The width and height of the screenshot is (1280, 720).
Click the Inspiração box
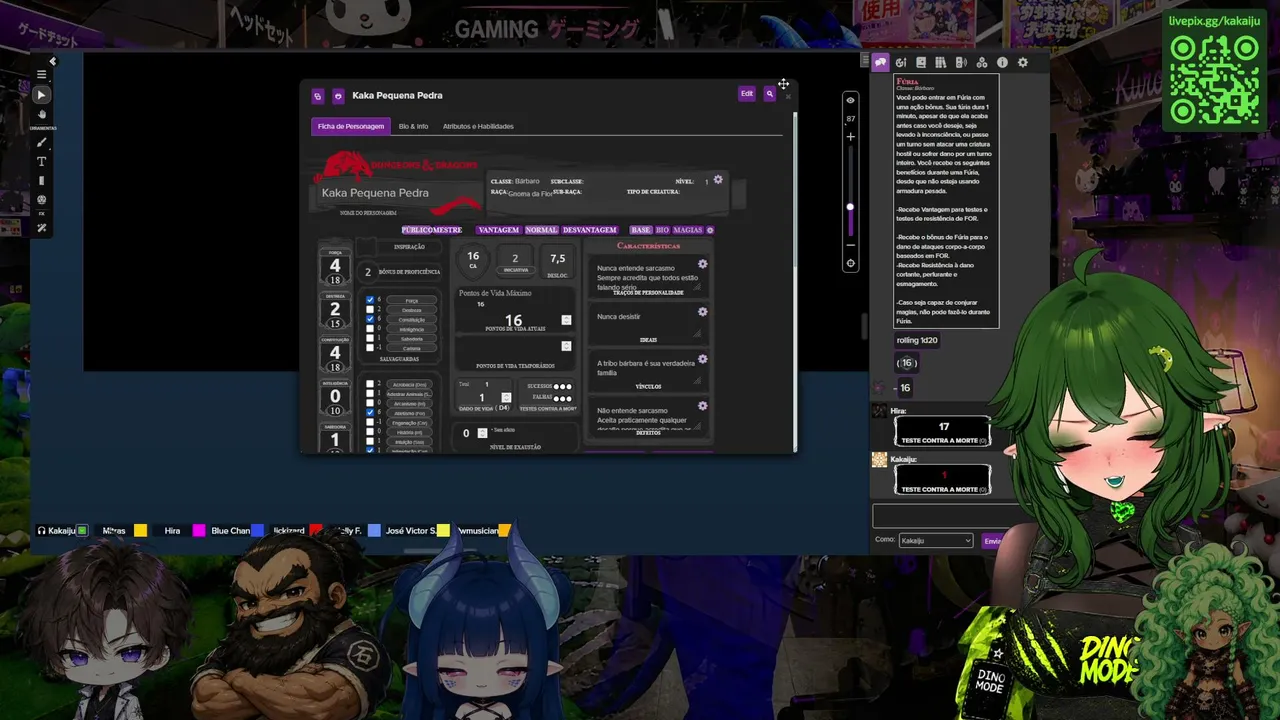point(367,246)
